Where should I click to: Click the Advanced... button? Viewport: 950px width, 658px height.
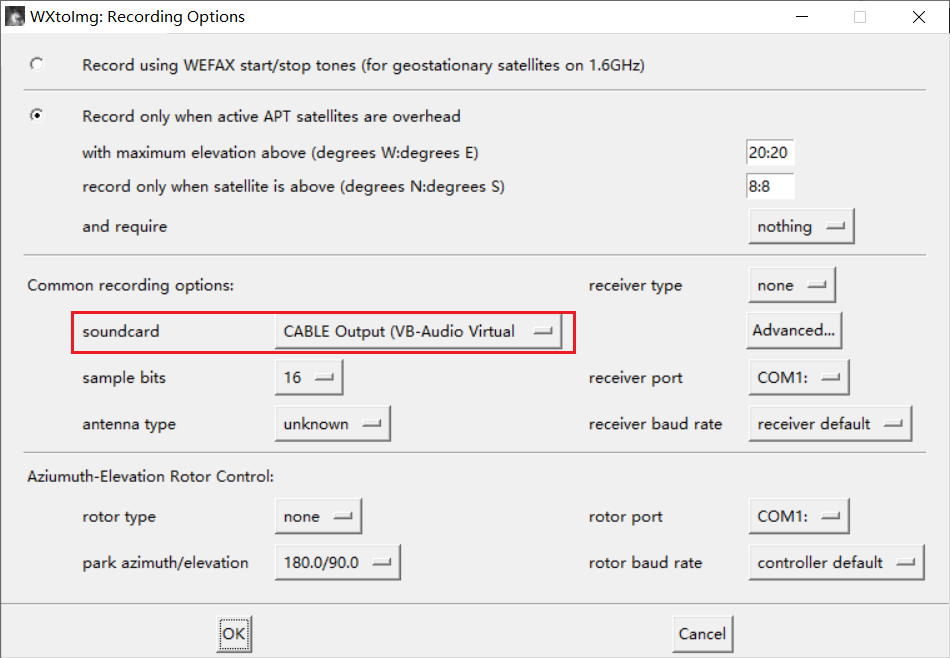(794, 331)
